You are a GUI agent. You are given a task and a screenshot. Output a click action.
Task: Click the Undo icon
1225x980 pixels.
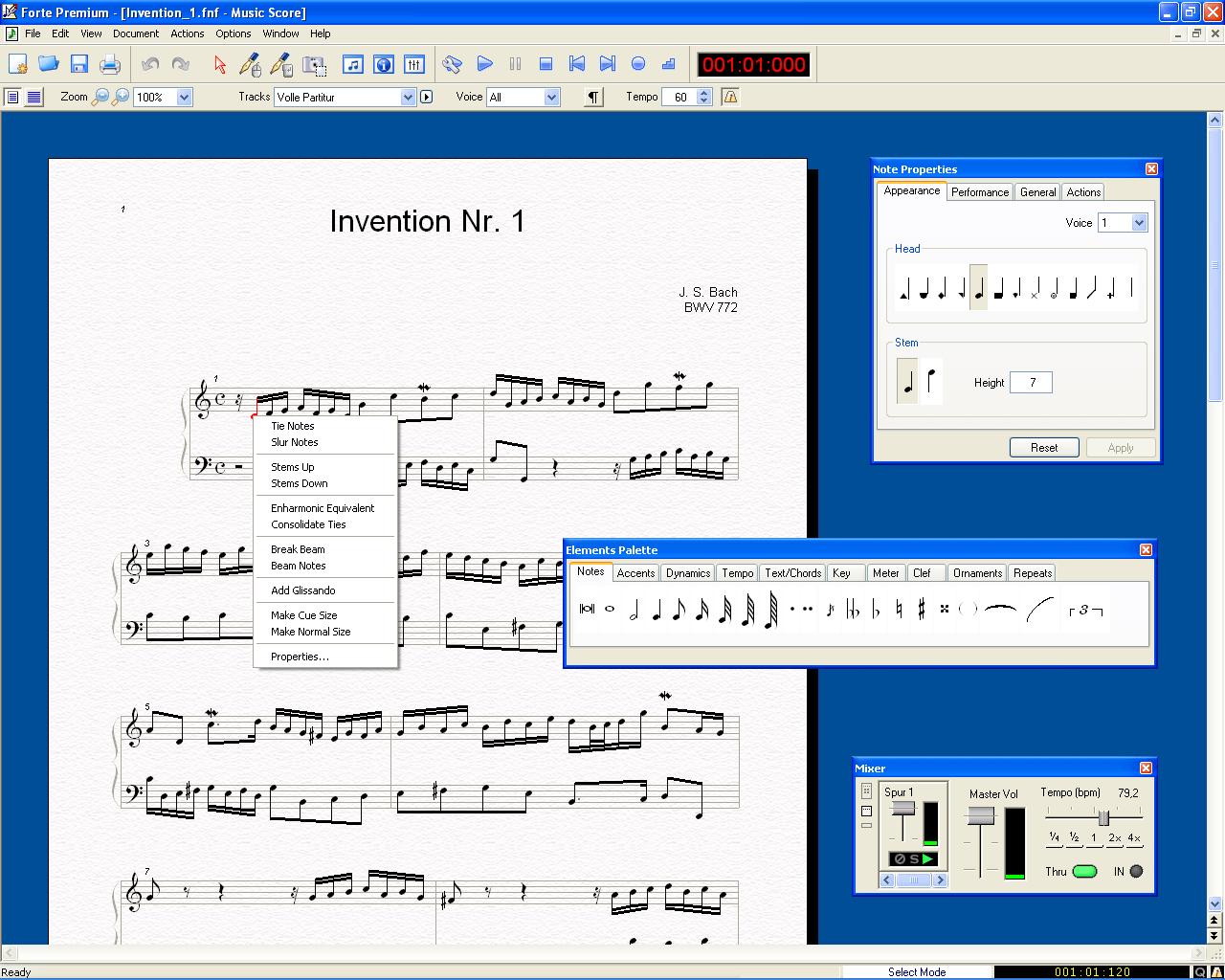pos(150,64)
